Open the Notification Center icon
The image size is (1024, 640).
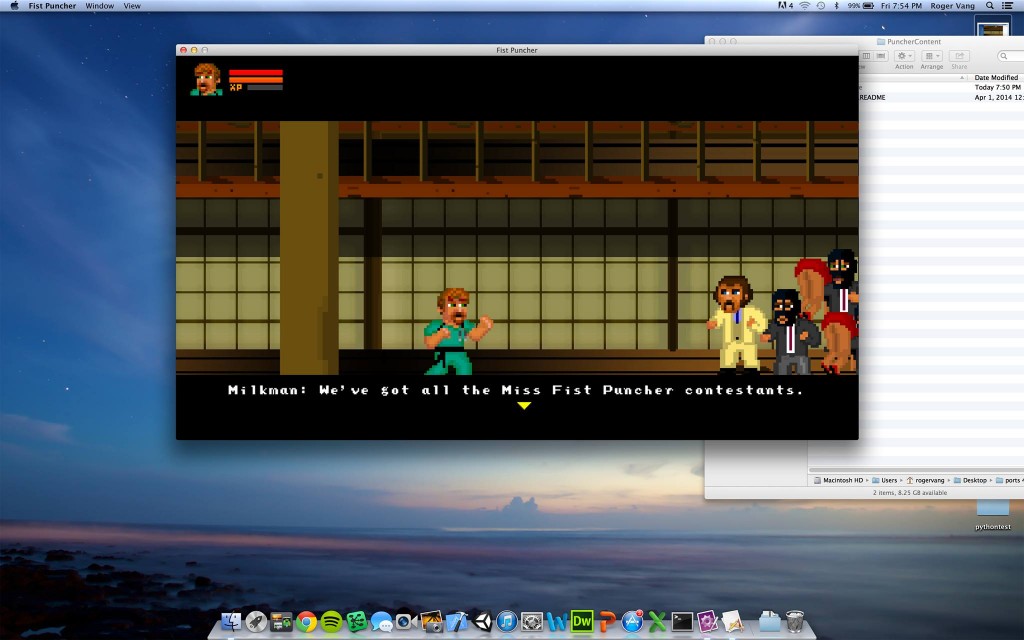(1008, 5)
